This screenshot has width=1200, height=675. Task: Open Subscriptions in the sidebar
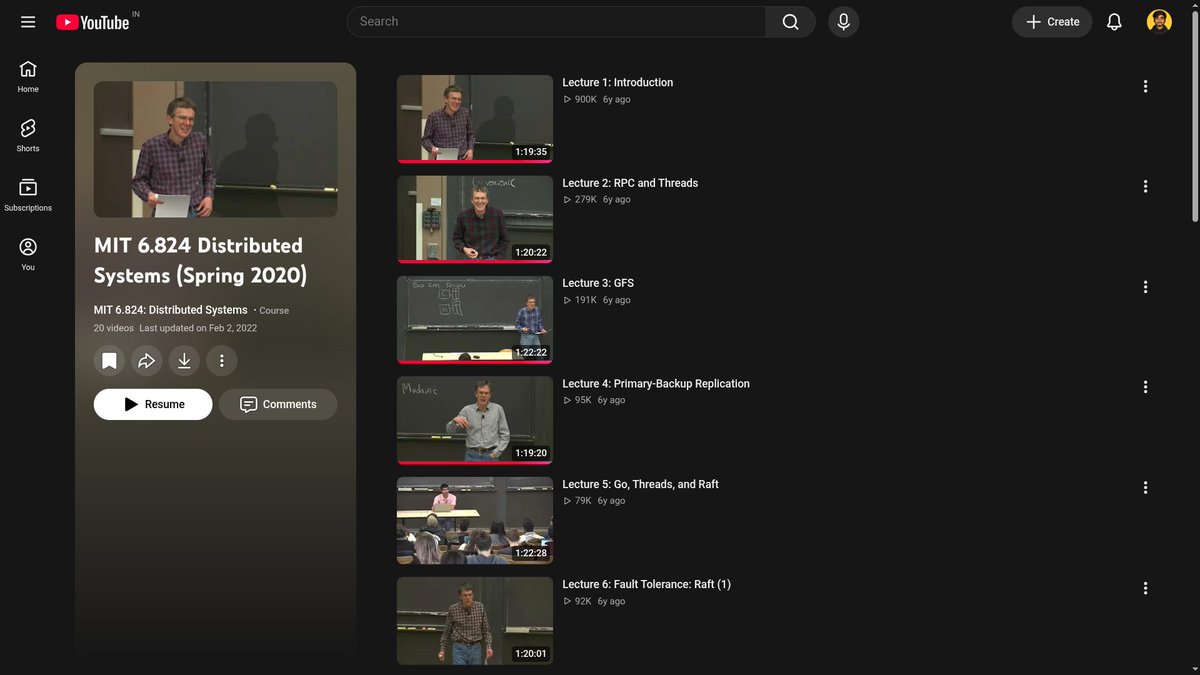pyautogui.click(x=28, y=195)
